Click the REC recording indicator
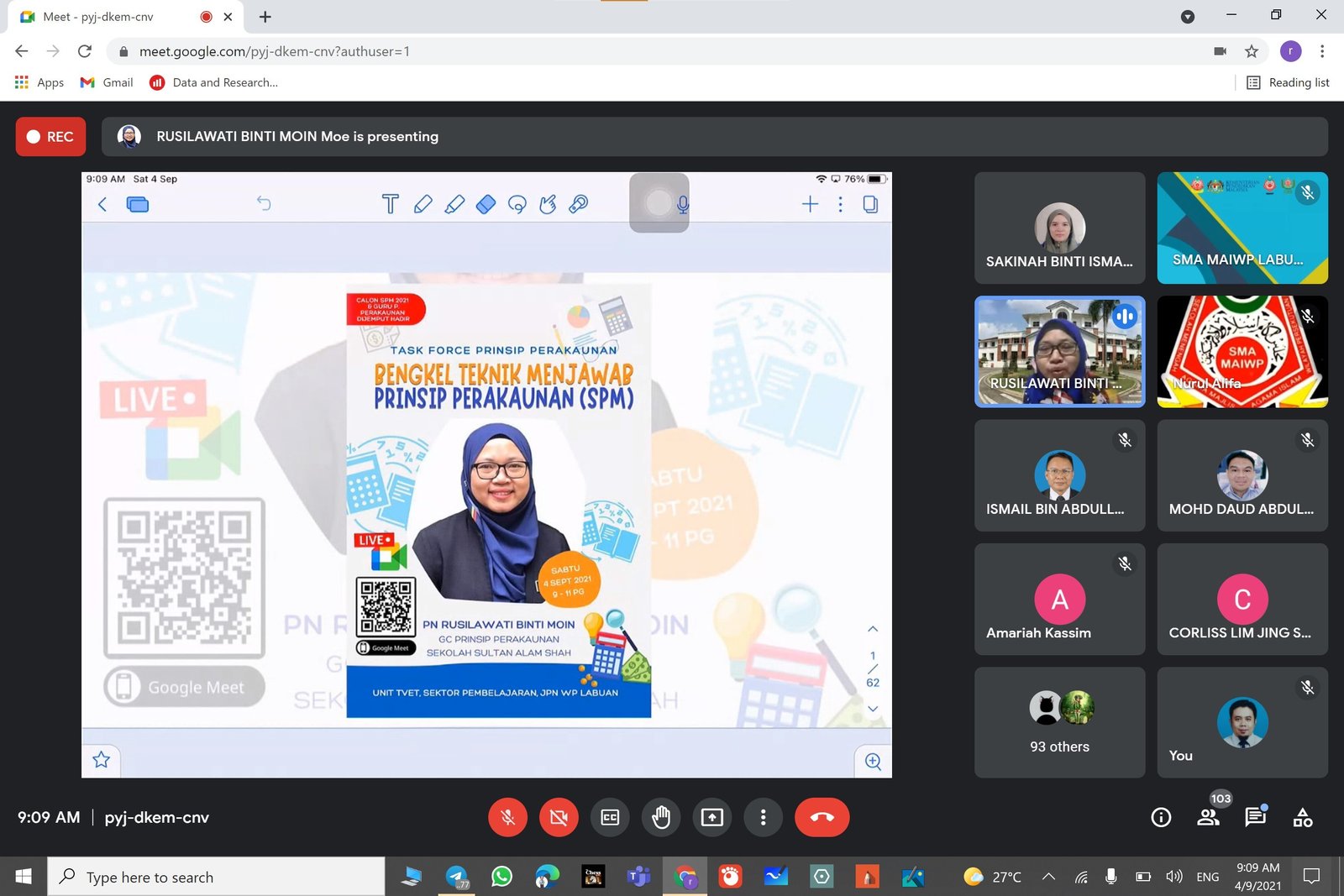1344x896 pixels. [x=50, y=137]
